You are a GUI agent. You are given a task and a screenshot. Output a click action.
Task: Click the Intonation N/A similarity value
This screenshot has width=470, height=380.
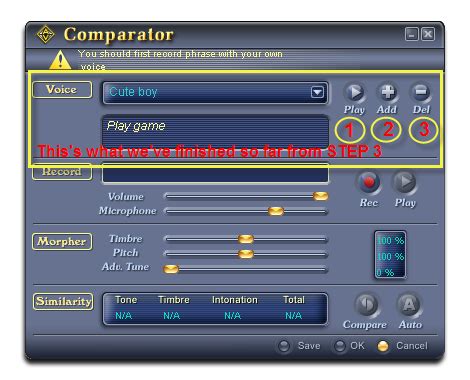[232, 315]
